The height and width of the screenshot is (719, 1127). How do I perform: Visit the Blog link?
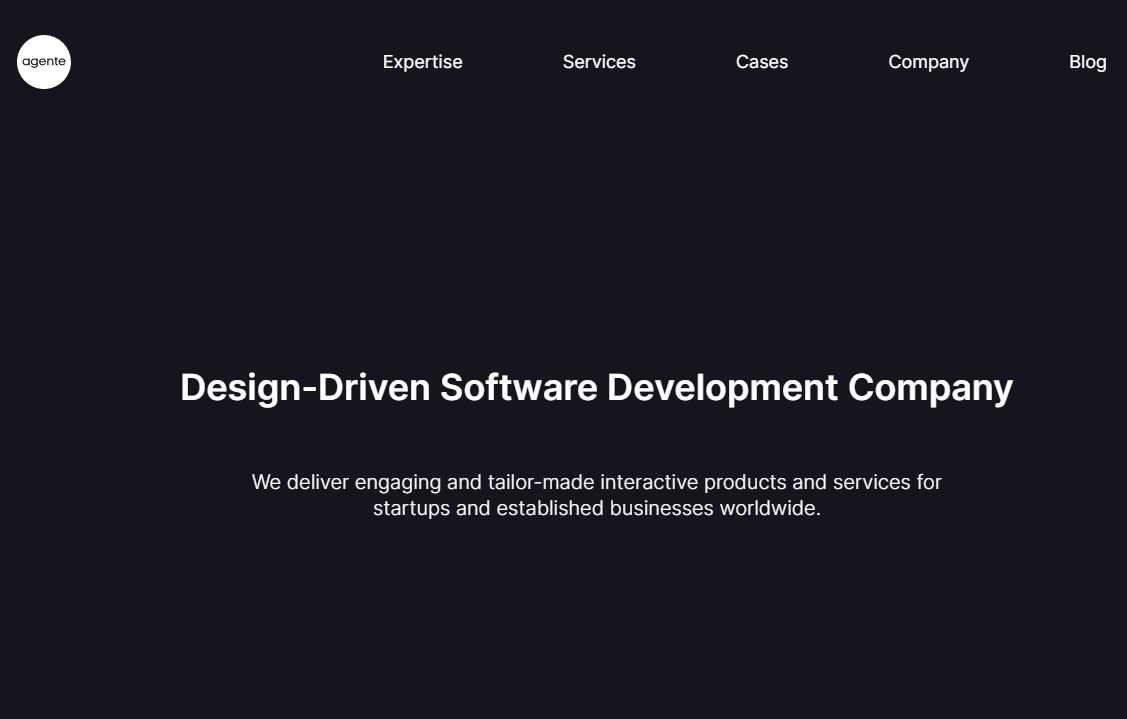1087,63
